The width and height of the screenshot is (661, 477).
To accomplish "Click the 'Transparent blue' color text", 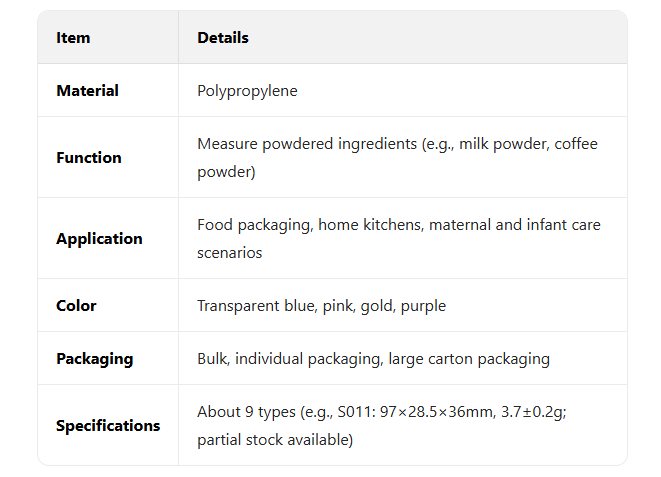I will pyautogui.click(x=255, y=306).
